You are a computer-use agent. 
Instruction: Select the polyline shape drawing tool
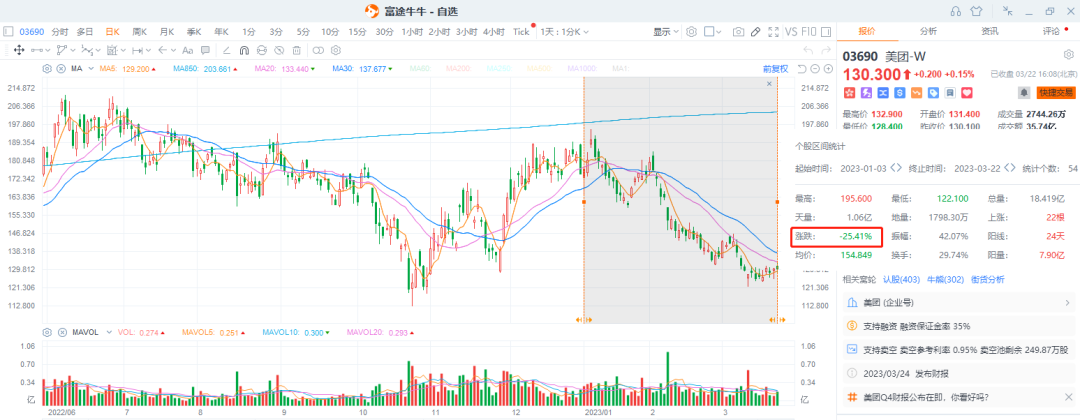(x=62, y=50)
